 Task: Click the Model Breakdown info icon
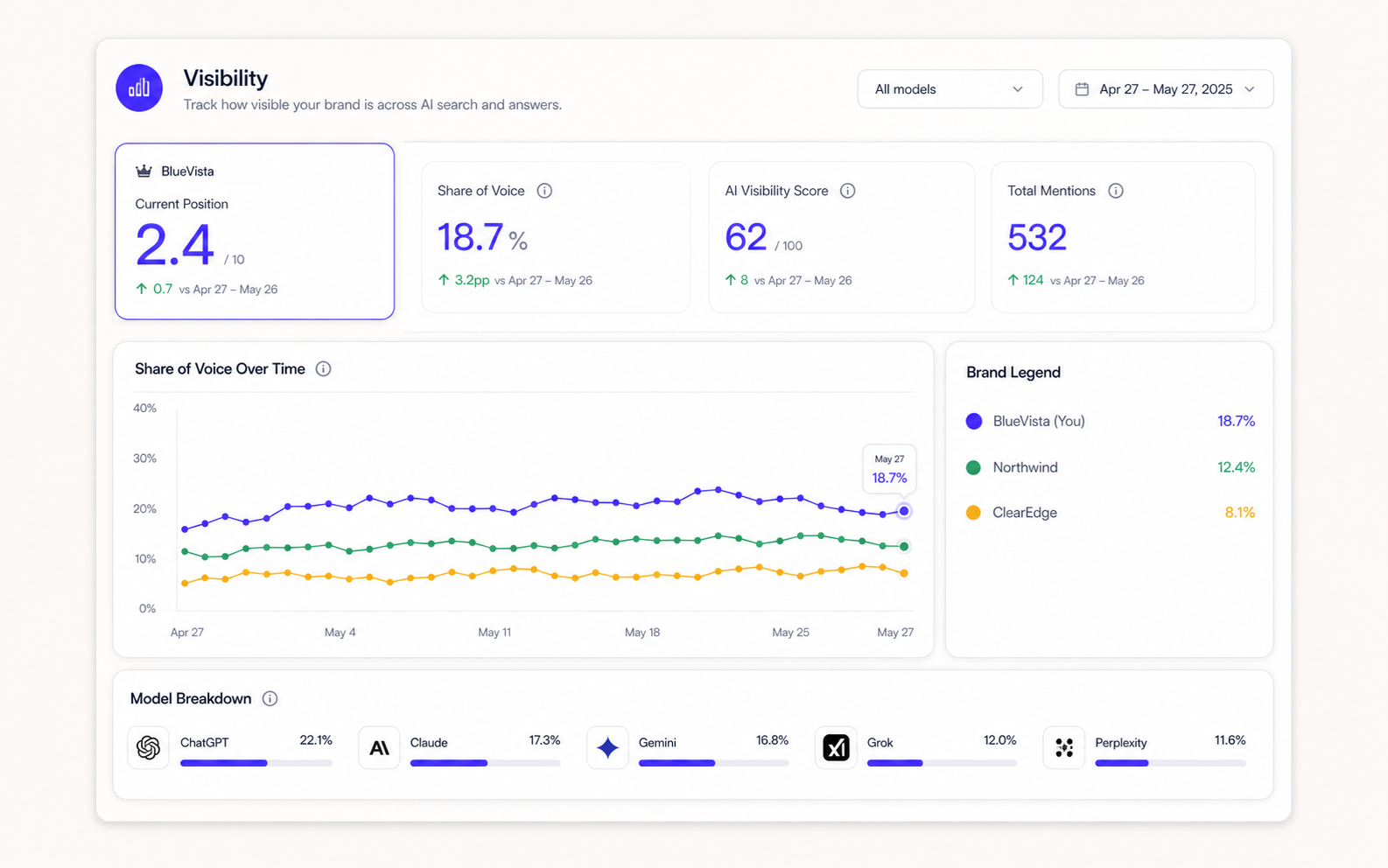(270, 698)
